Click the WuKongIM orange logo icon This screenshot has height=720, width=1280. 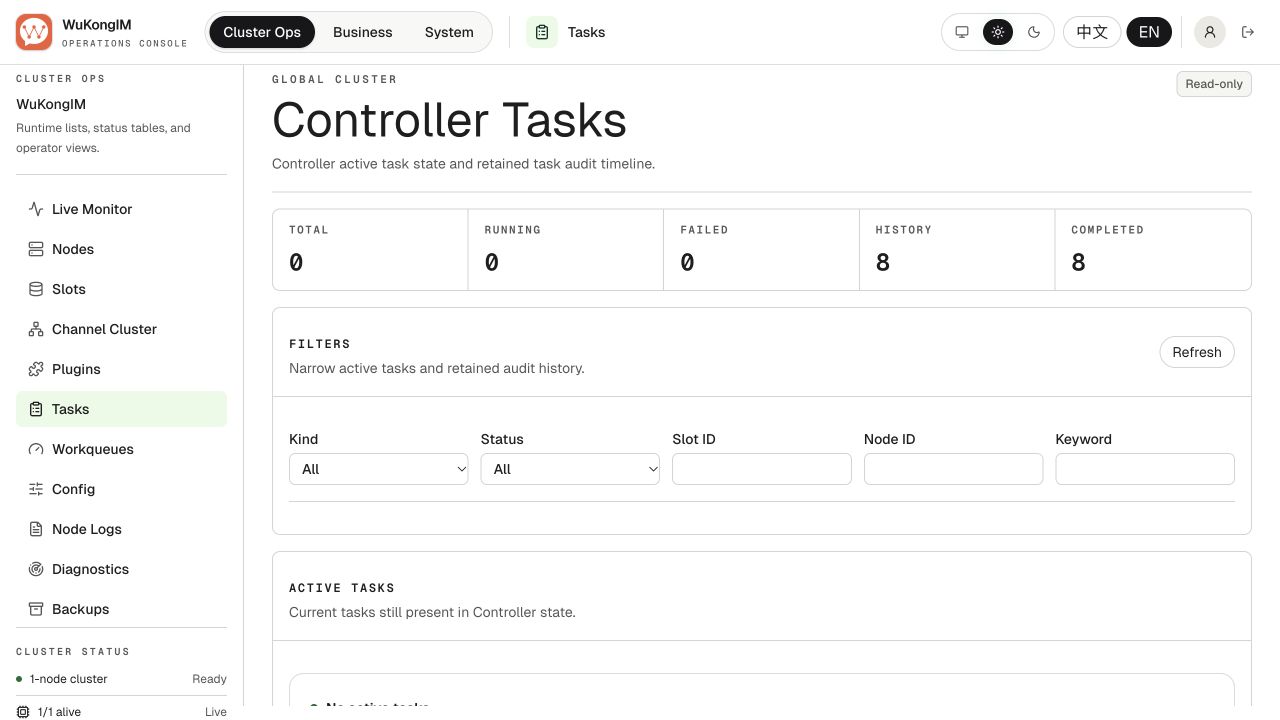[x=34, y=32]
